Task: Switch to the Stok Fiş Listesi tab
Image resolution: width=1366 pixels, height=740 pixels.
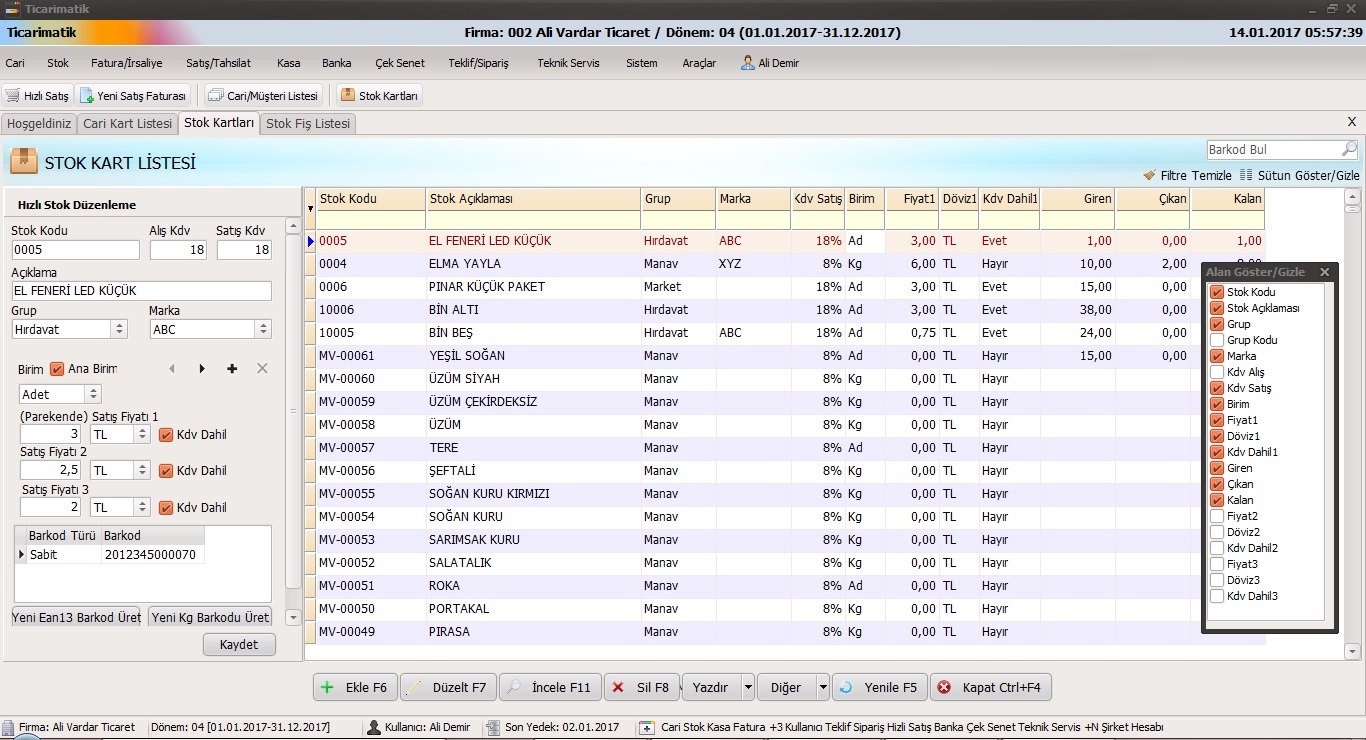Action: pos(308,124)
